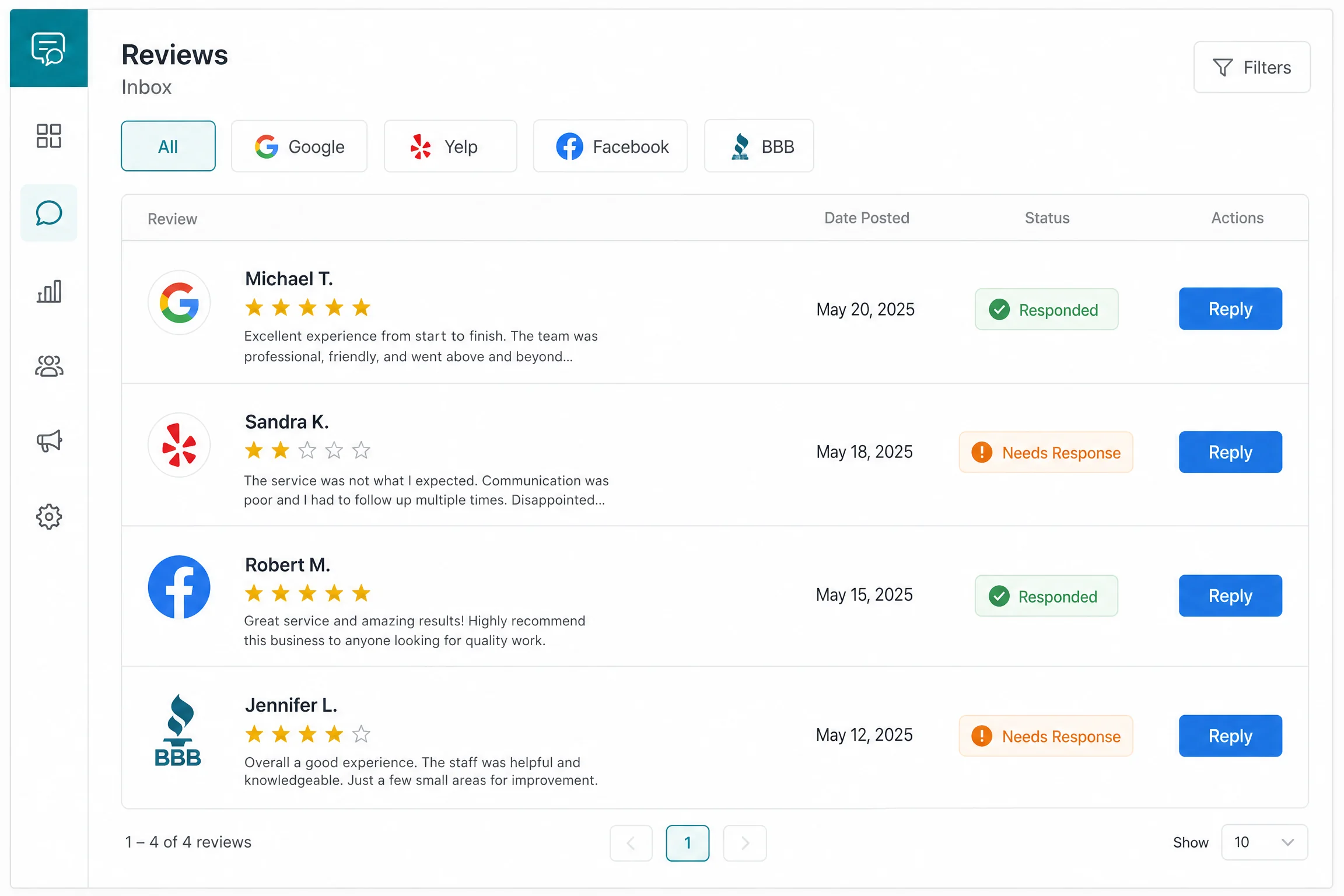Click the Date Posted column header
This screenshot has height=896, width=1344.
[x=867, y=218]
